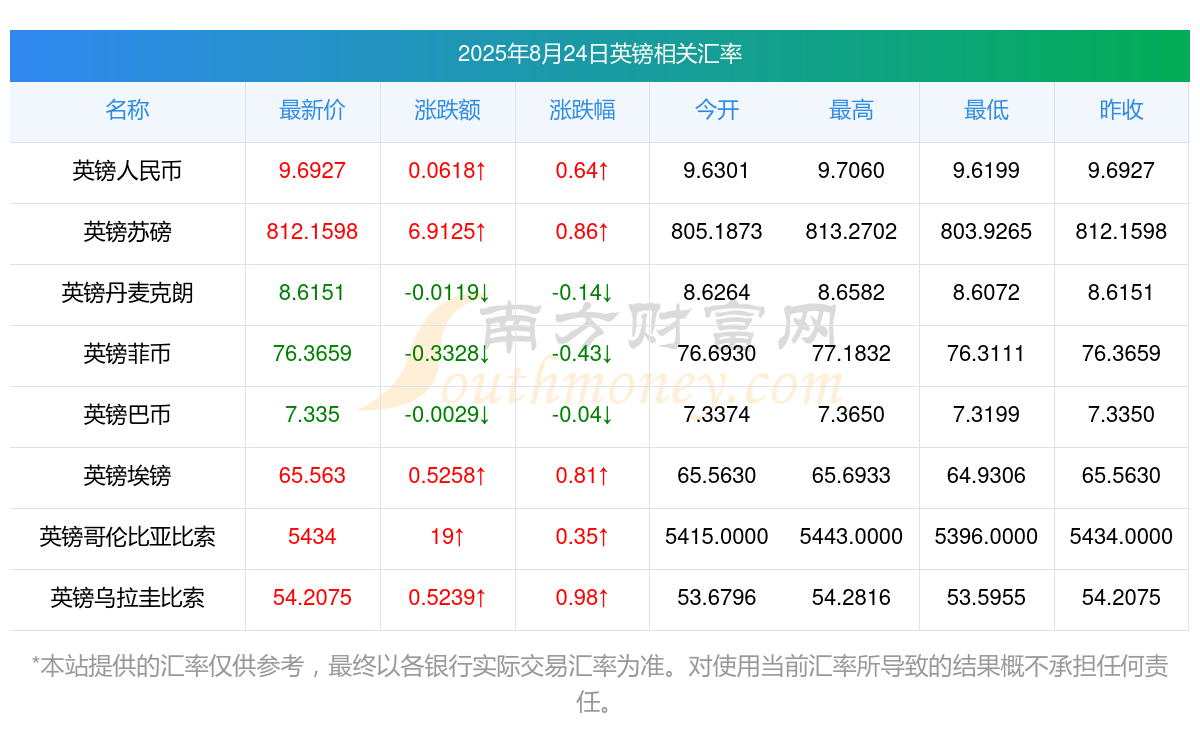Click the "英镑埃镑" row name

tap(127, 476)
